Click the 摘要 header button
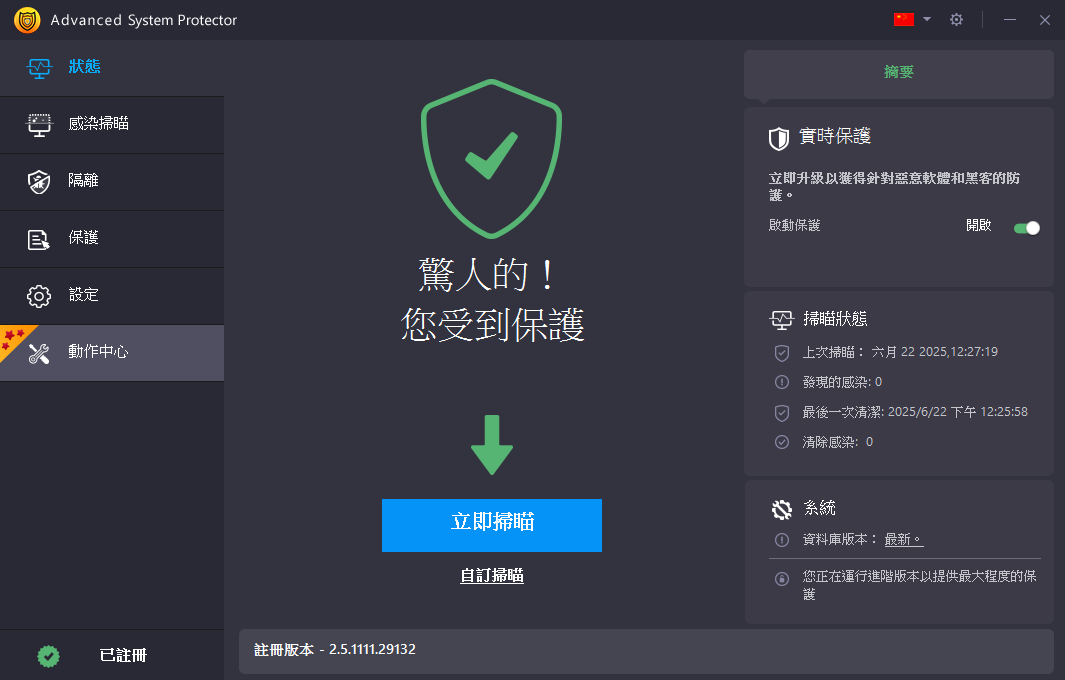Viewport: 1065px width, 680px height. (899, 73)
